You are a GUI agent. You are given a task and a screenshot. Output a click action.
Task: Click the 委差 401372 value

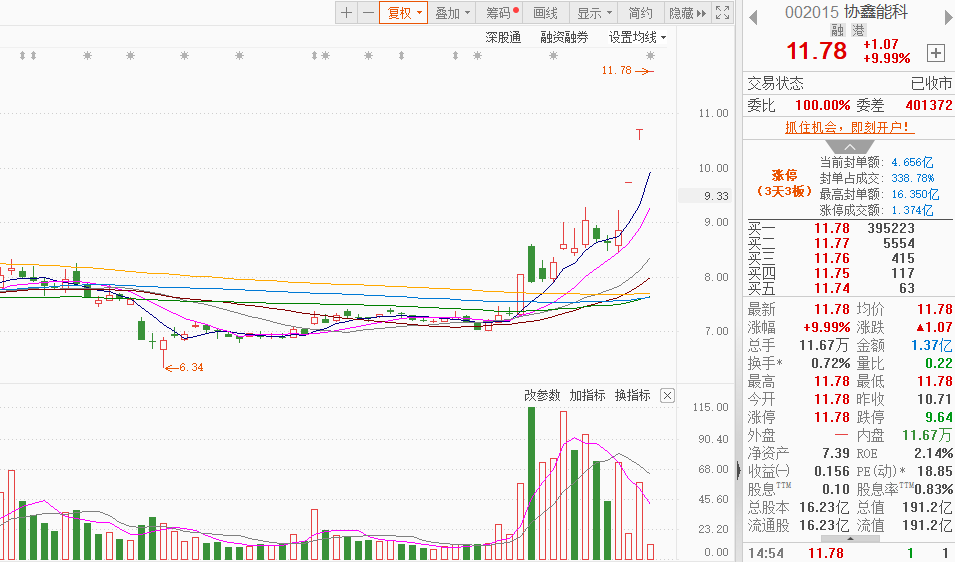(929, 105)
